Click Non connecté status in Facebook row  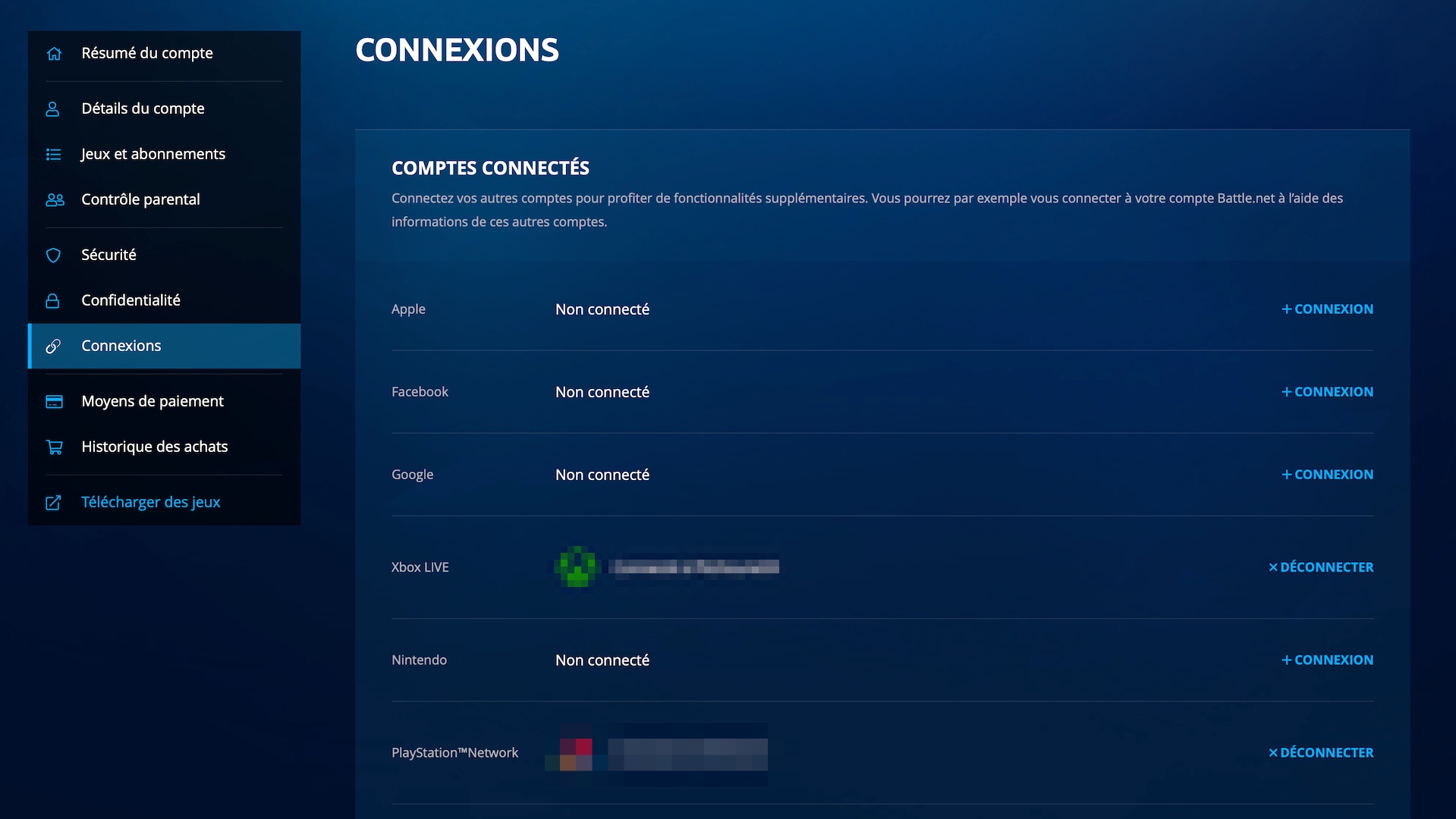(602, 392)
